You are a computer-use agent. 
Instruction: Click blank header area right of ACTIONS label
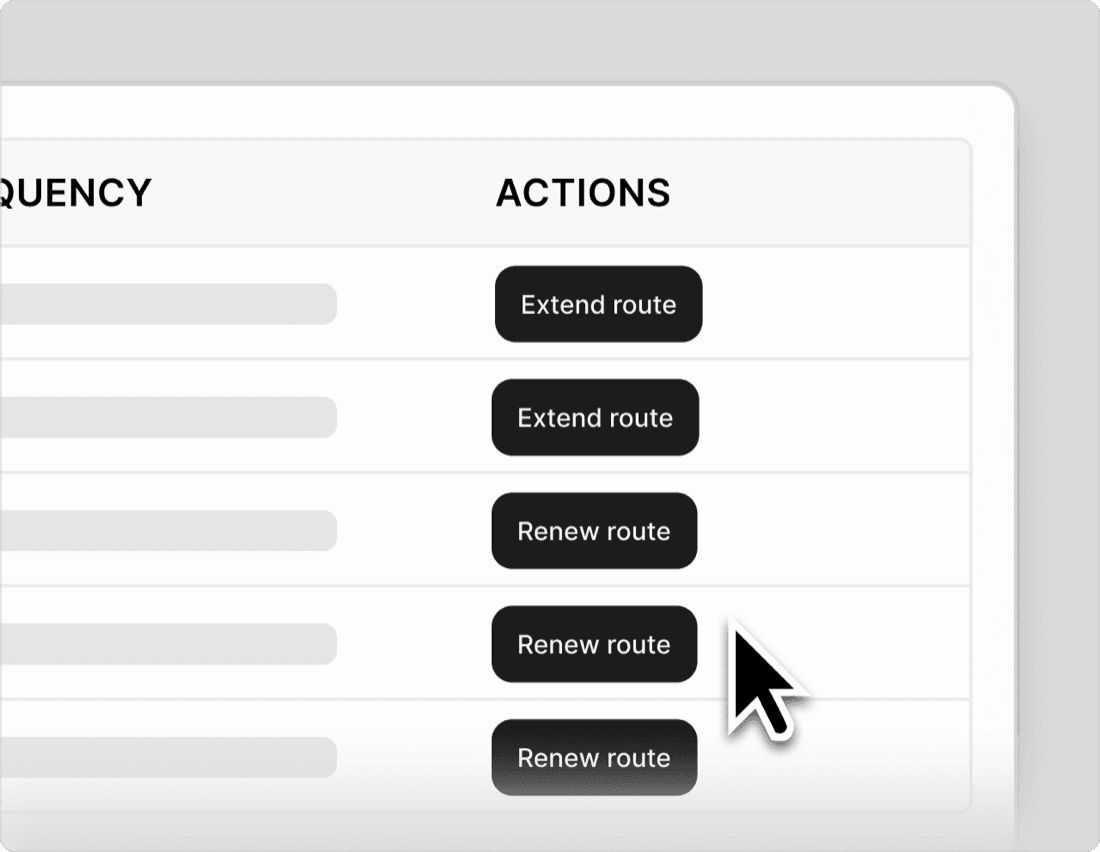[x=820, y=193]
